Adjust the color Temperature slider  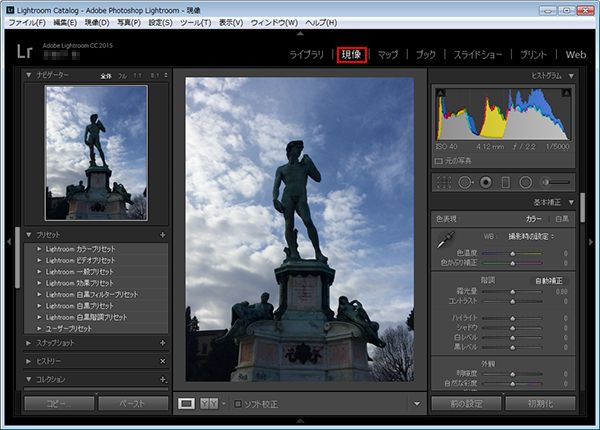(x=512, y=253)
